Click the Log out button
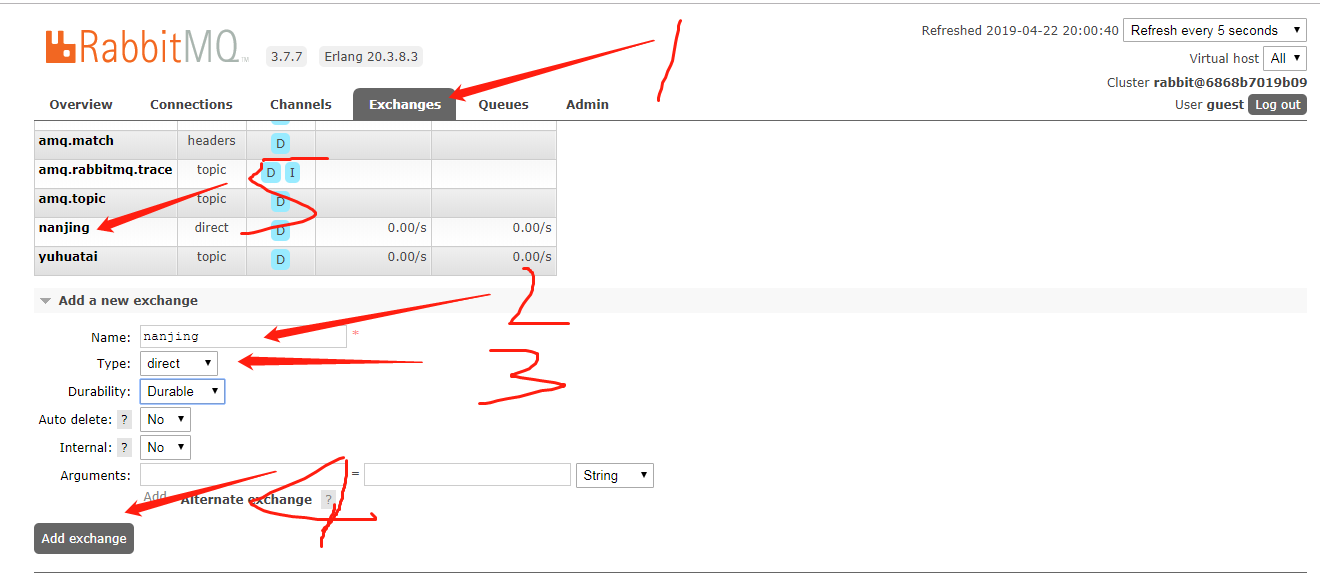This screenshot has height=578, width=1320. 1278,104
